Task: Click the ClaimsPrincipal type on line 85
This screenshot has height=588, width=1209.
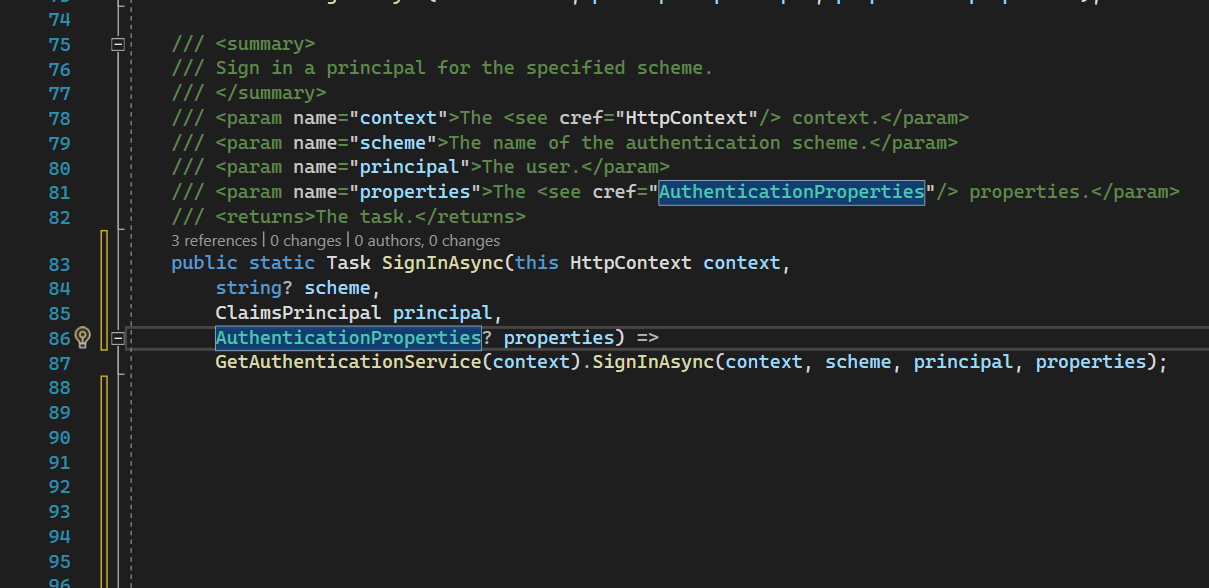Action: point(298,313)
